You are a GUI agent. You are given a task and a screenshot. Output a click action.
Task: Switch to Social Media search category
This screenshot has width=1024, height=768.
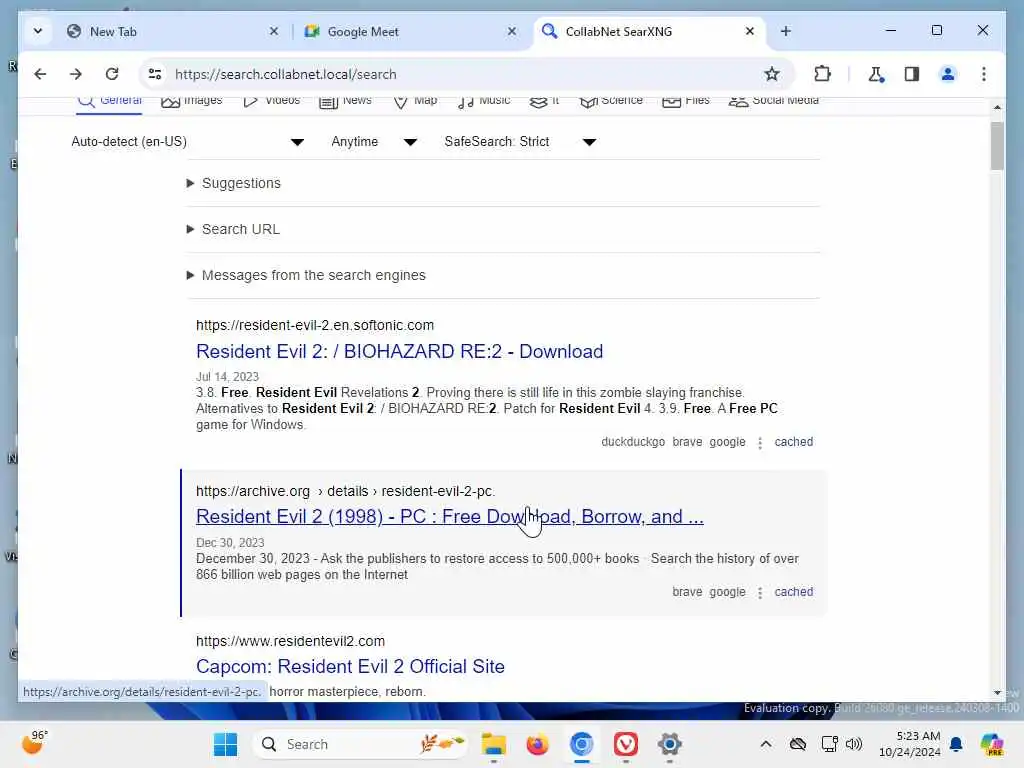[774, 101]
